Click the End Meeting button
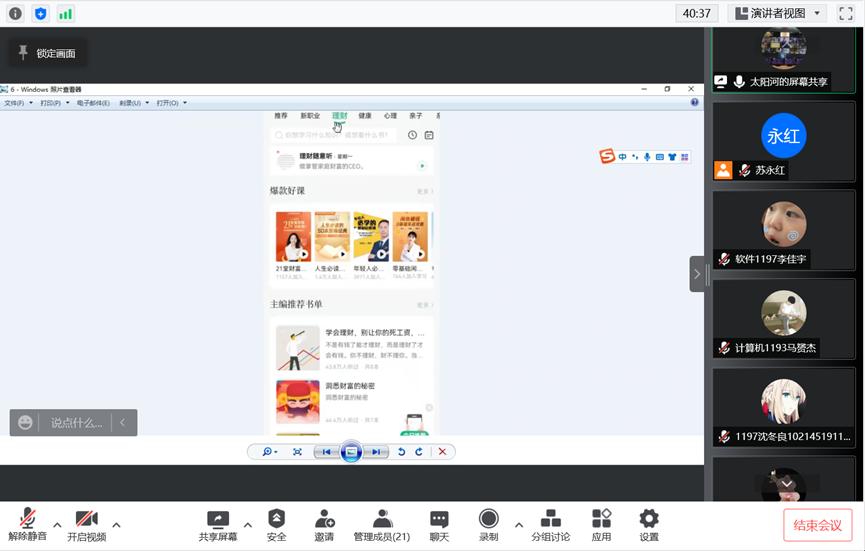The image size is (865, 551). point(817,525)
